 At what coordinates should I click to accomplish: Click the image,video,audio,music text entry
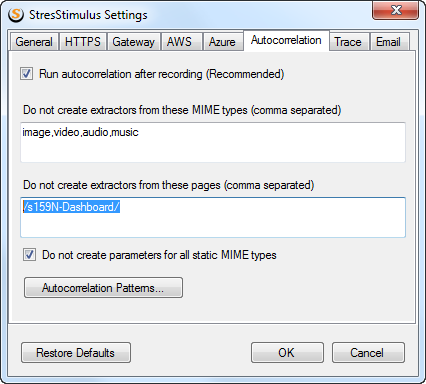point(80,132)
